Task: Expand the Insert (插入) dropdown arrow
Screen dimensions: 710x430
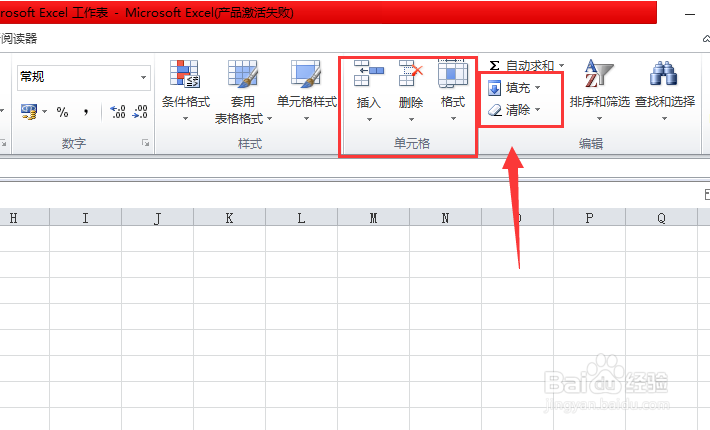Action: point(369,119)
